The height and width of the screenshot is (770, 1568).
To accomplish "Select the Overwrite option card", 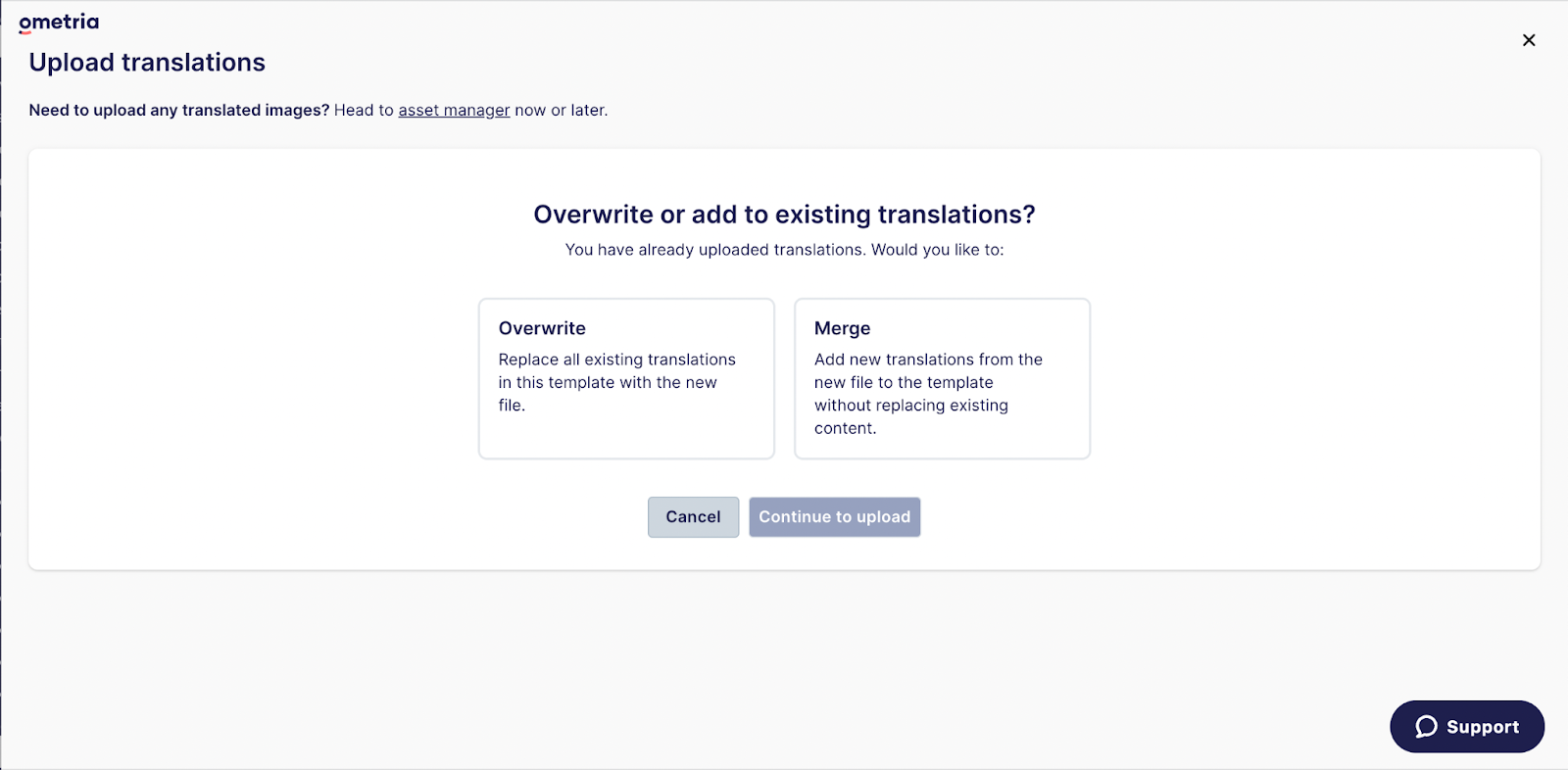I will tap(626, 378).
